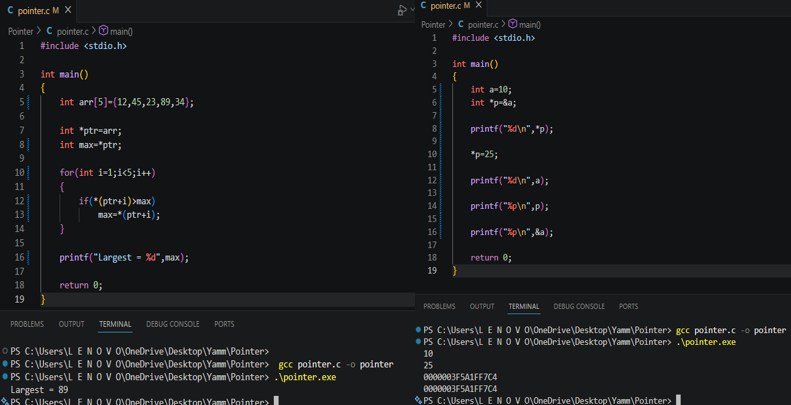Click the printf line printing &a
The image size is (791, 405).
tap(512, 233)
